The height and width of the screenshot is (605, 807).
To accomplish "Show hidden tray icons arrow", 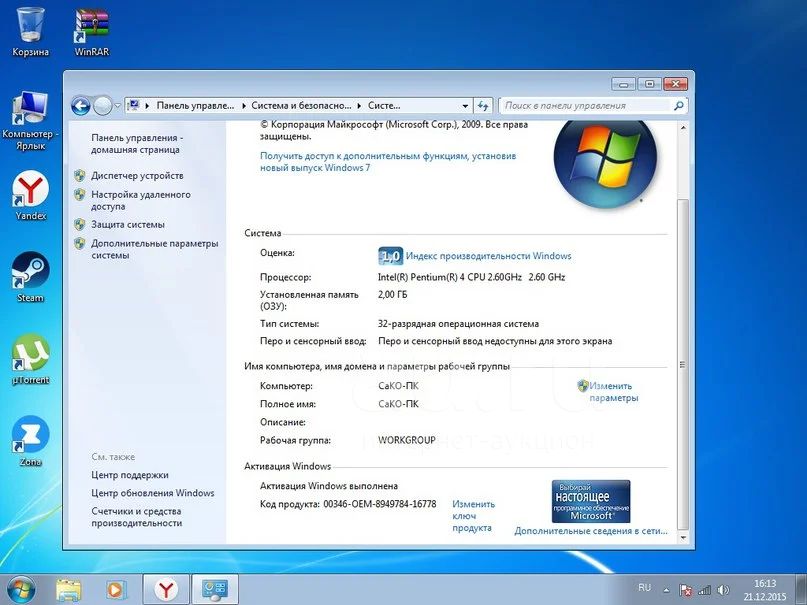I will tap(666, 590).
